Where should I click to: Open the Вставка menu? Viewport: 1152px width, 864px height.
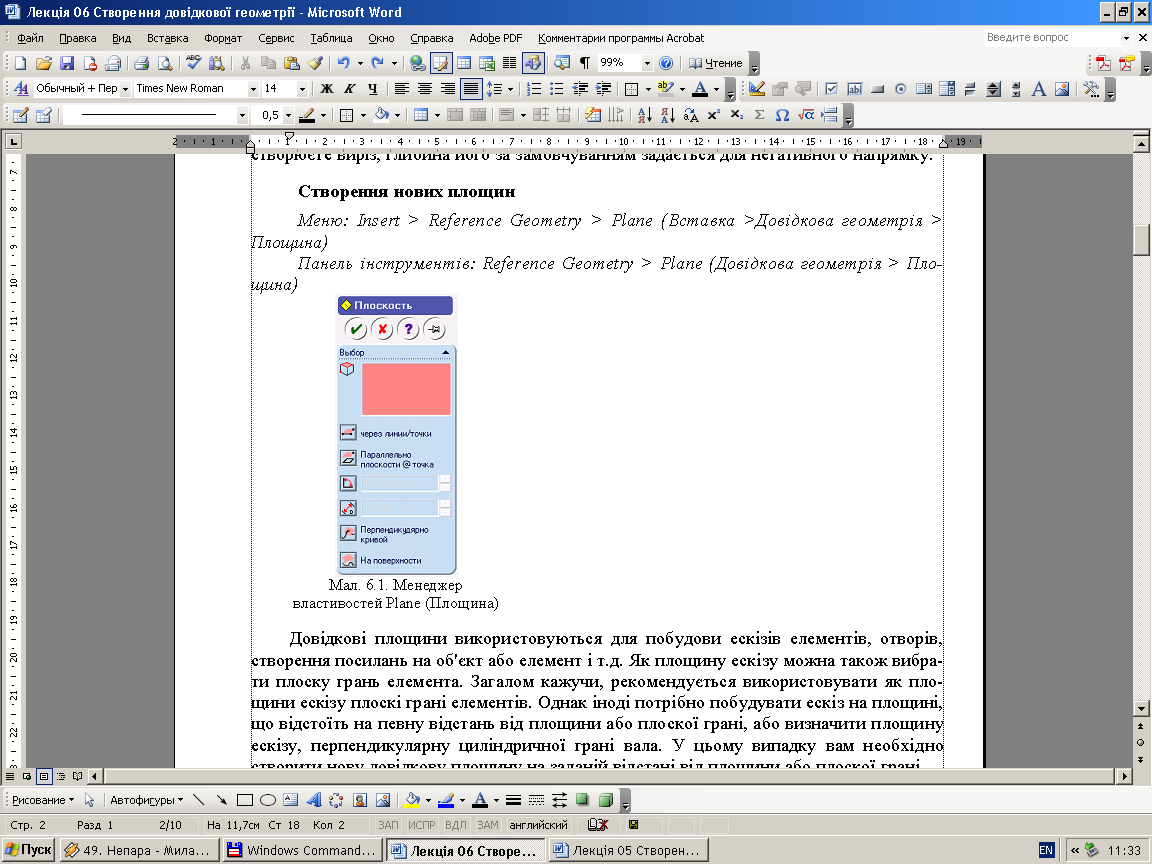(x=167, y=38)
